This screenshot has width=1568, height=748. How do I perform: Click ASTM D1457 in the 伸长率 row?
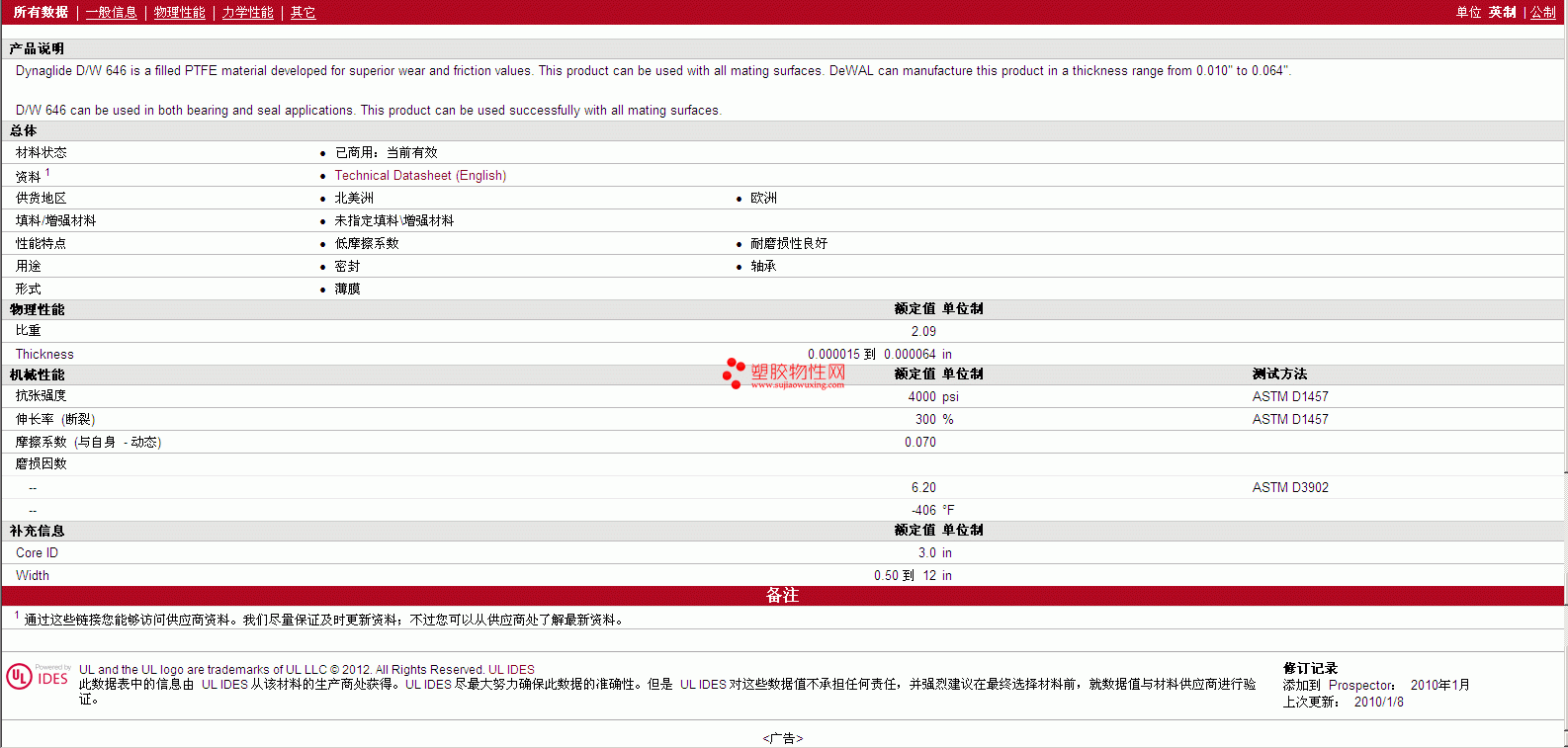[1290, 419]
